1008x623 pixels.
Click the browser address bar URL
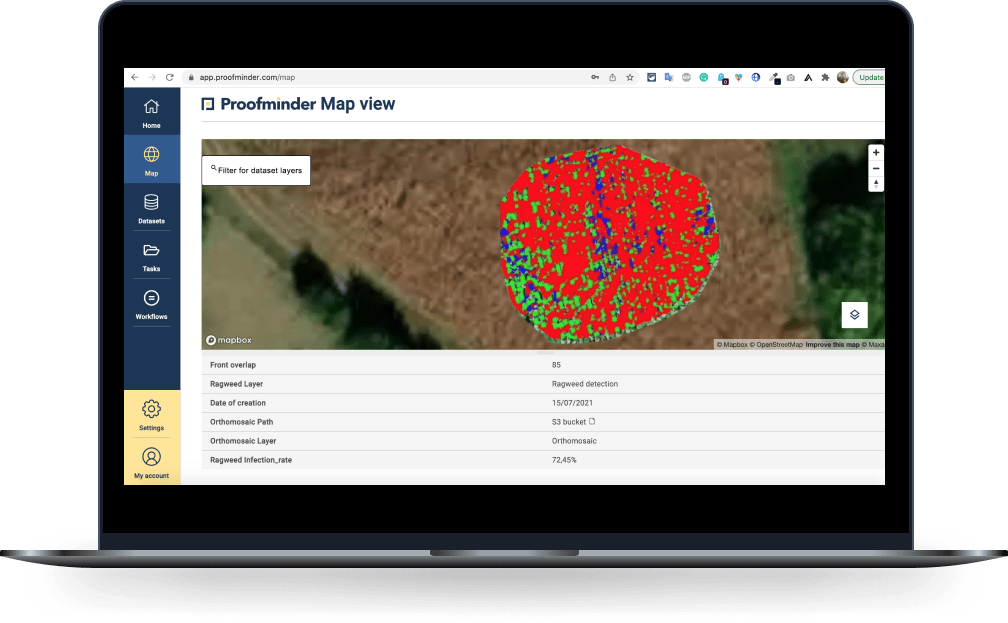[x=247, y=77]
